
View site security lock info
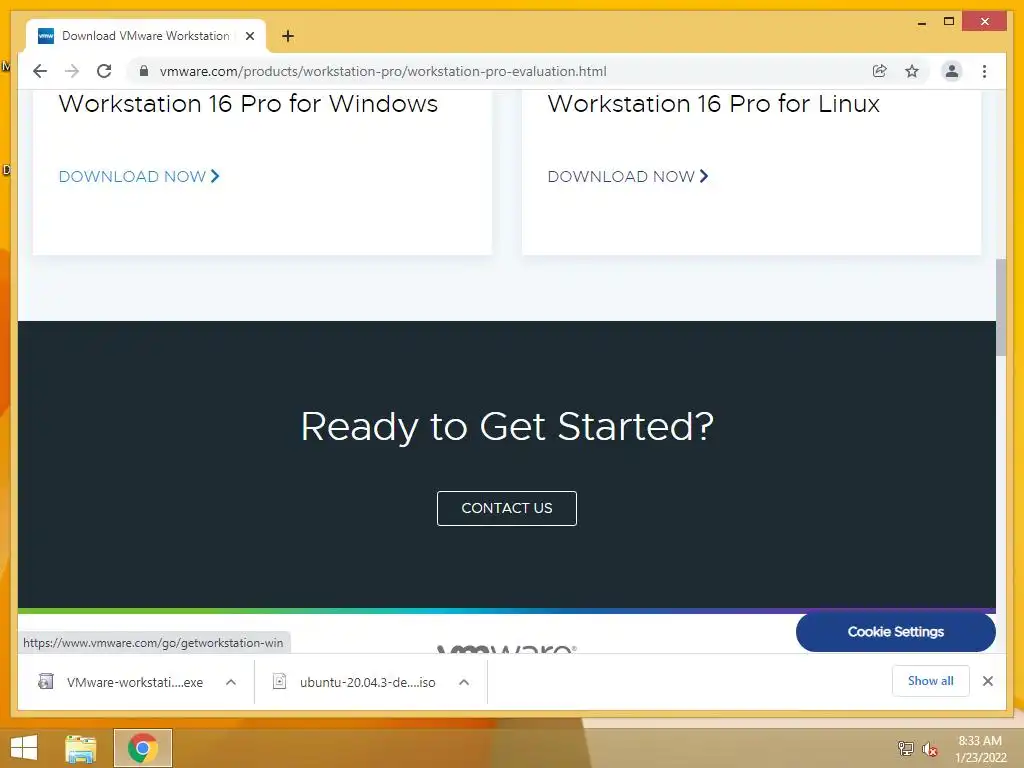(x=144, y=71)
